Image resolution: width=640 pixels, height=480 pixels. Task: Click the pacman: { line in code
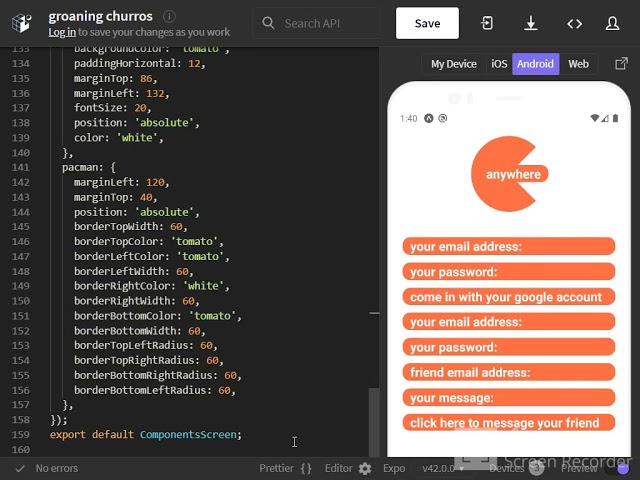pos(89,167)
